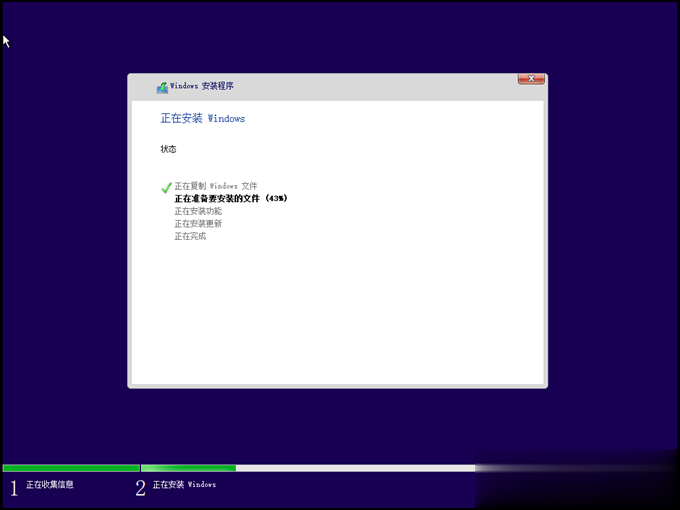Click the '正在完成' step
The image size is (680, 510).
[x=190, y=236]
